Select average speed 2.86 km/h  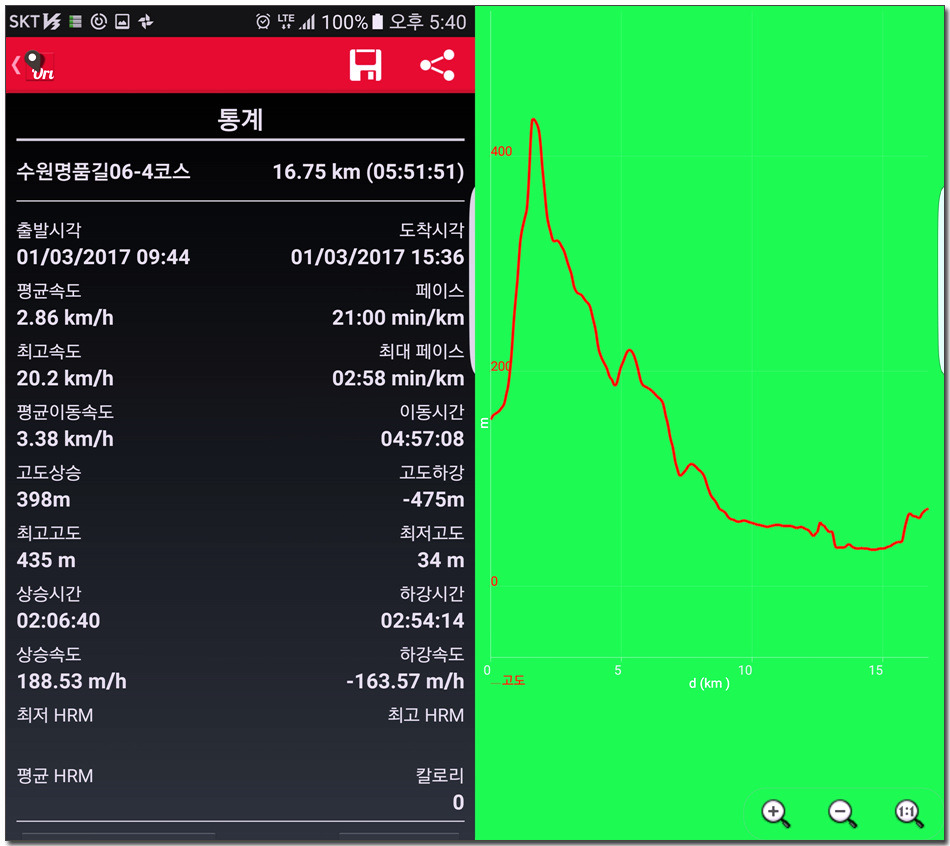click(x=65, y=318)
